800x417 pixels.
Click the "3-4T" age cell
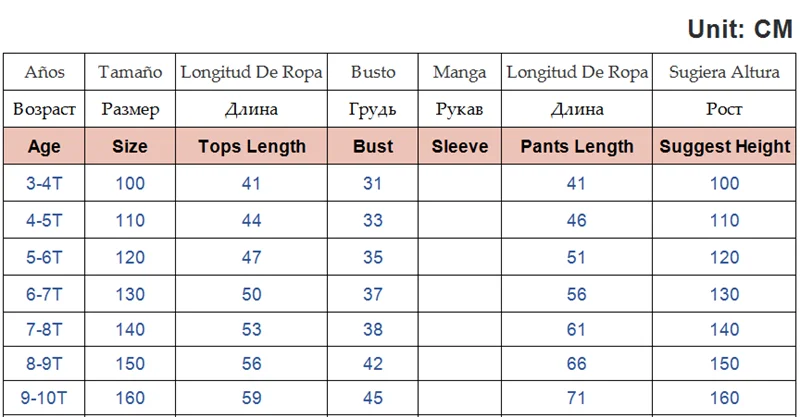[44, 183]
